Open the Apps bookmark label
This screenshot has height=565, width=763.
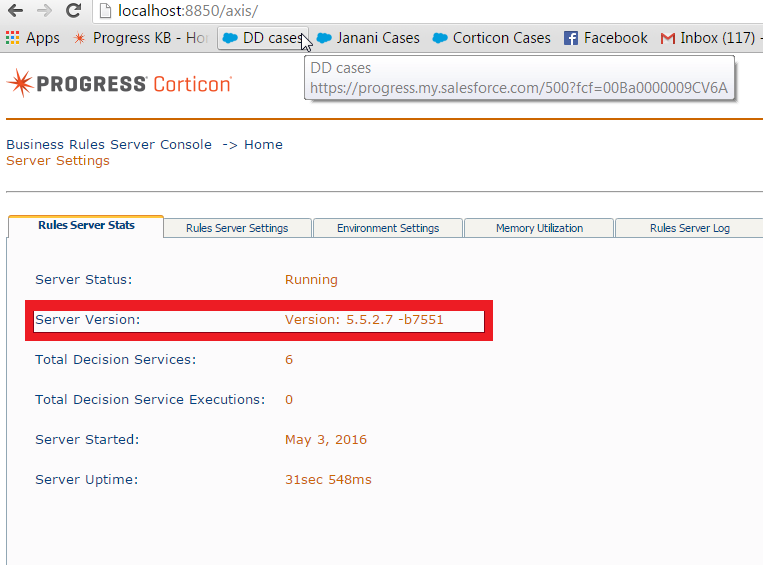43,38
